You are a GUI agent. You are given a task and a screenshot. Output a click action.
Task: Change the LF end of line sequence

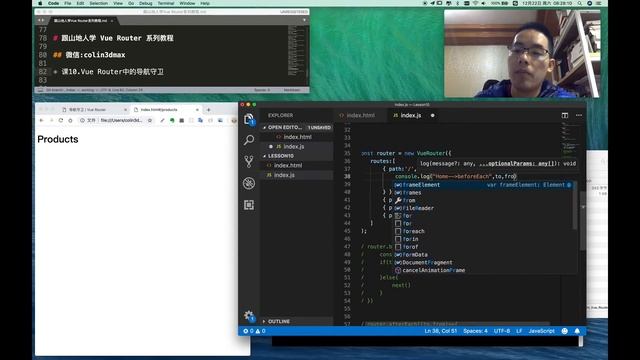click(x=519, y=331)
